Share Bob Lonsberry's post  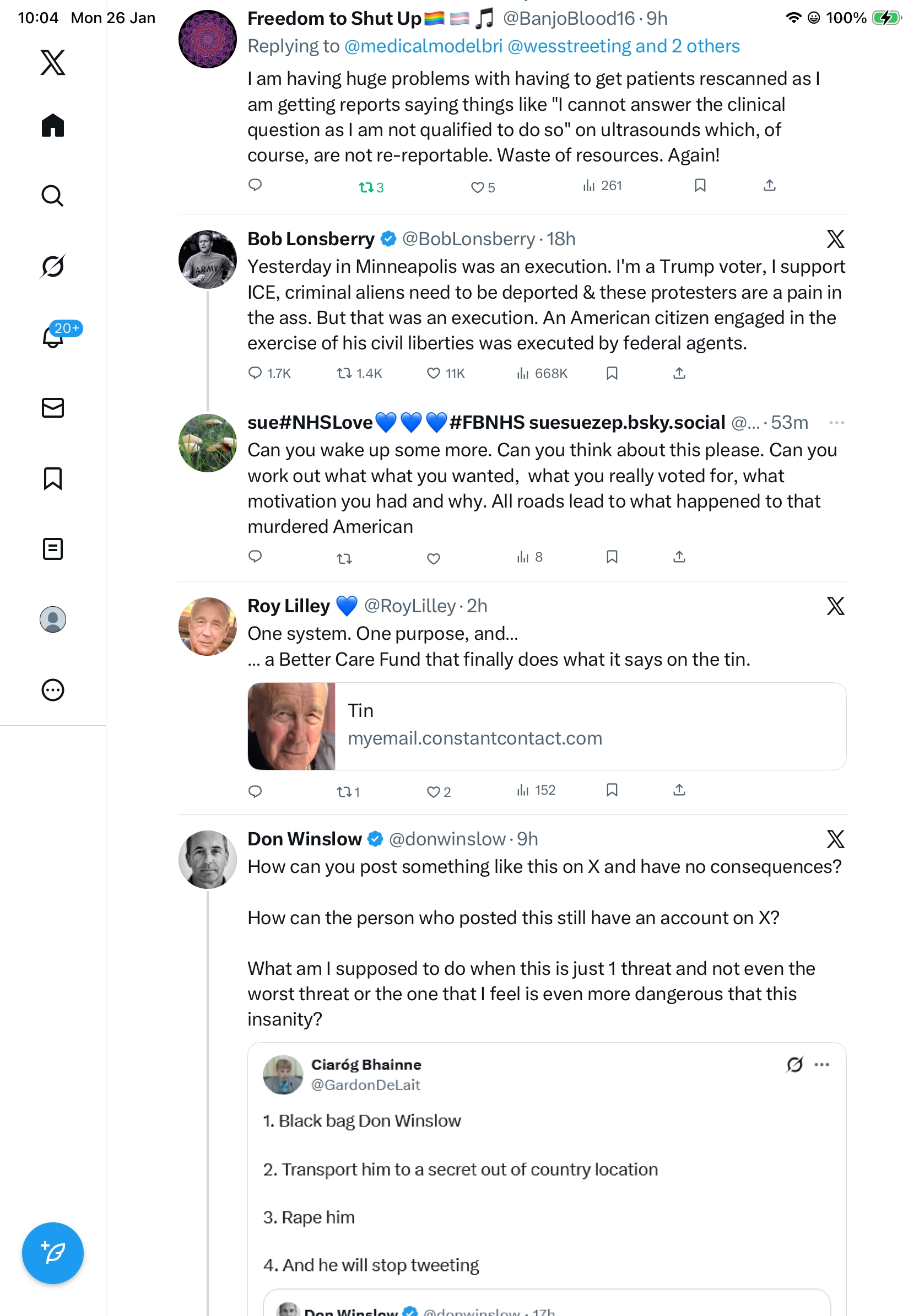pyautogui.click(x=679, y=374)
